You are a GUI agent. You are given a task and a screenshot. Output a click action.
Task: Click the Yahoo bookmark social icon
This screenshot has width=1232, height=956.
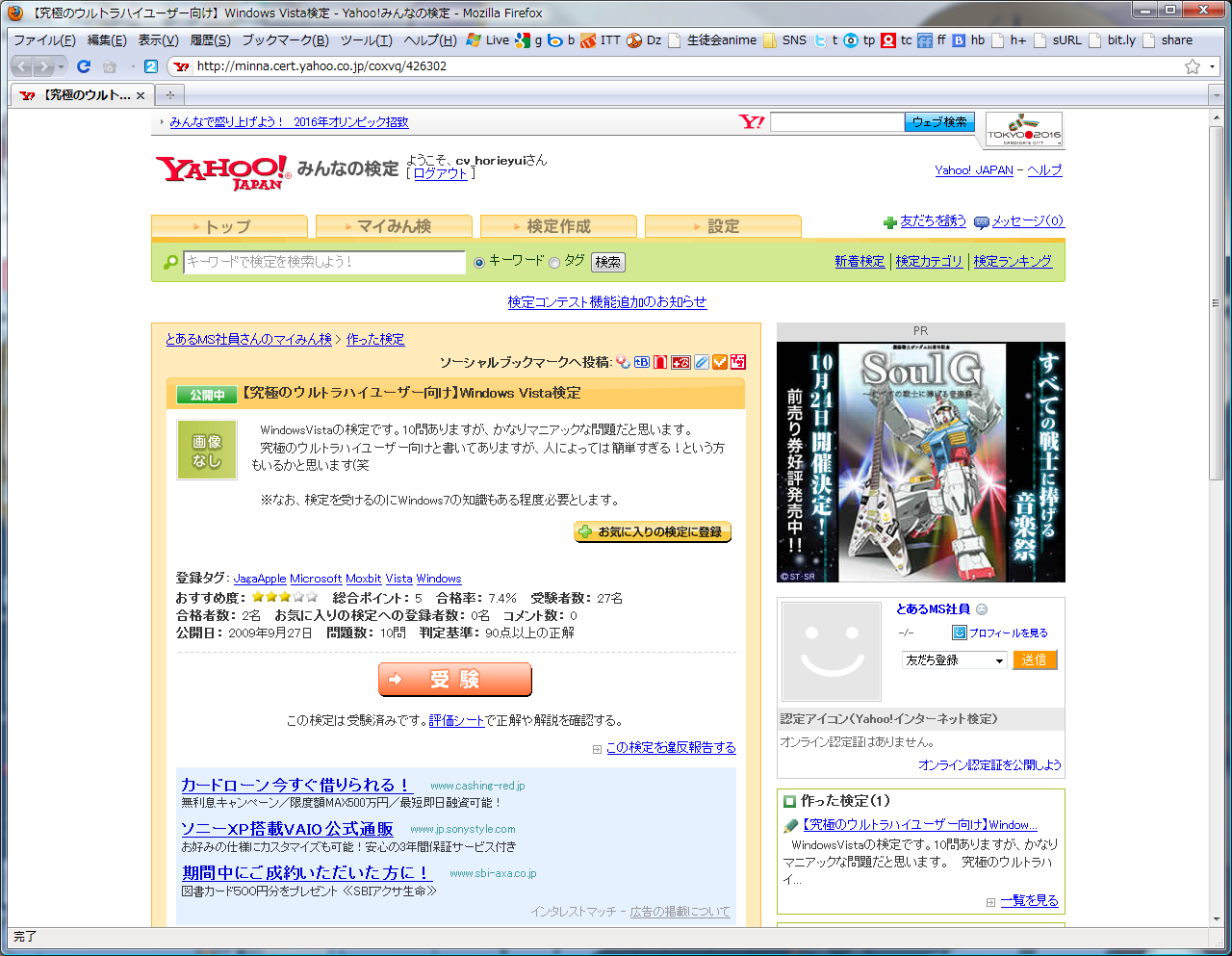(624, 362)
